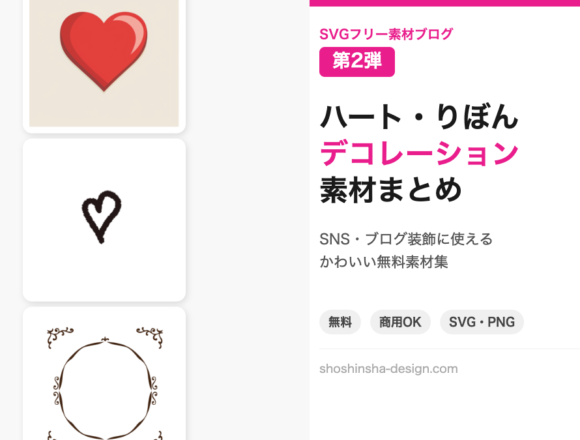Click the left side swirl of circle frame
The width and height of the screenshot is (580, 440).
[x=57, y=390]
